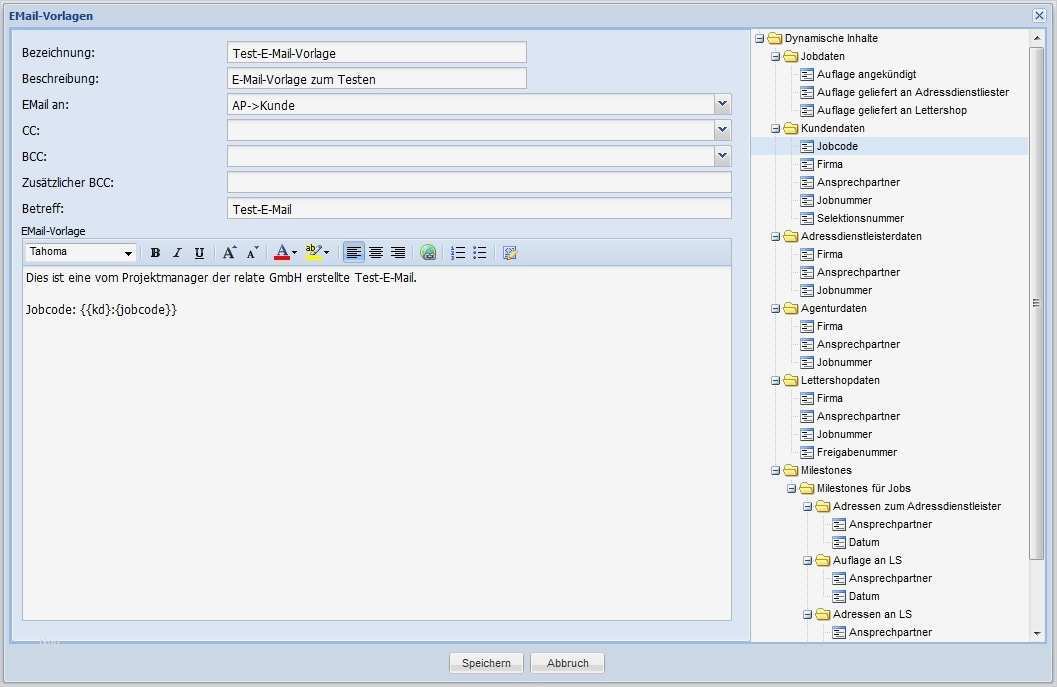Screen dimensions: 1057x687
Task: Insert numbered list
Action: [458, 253]
